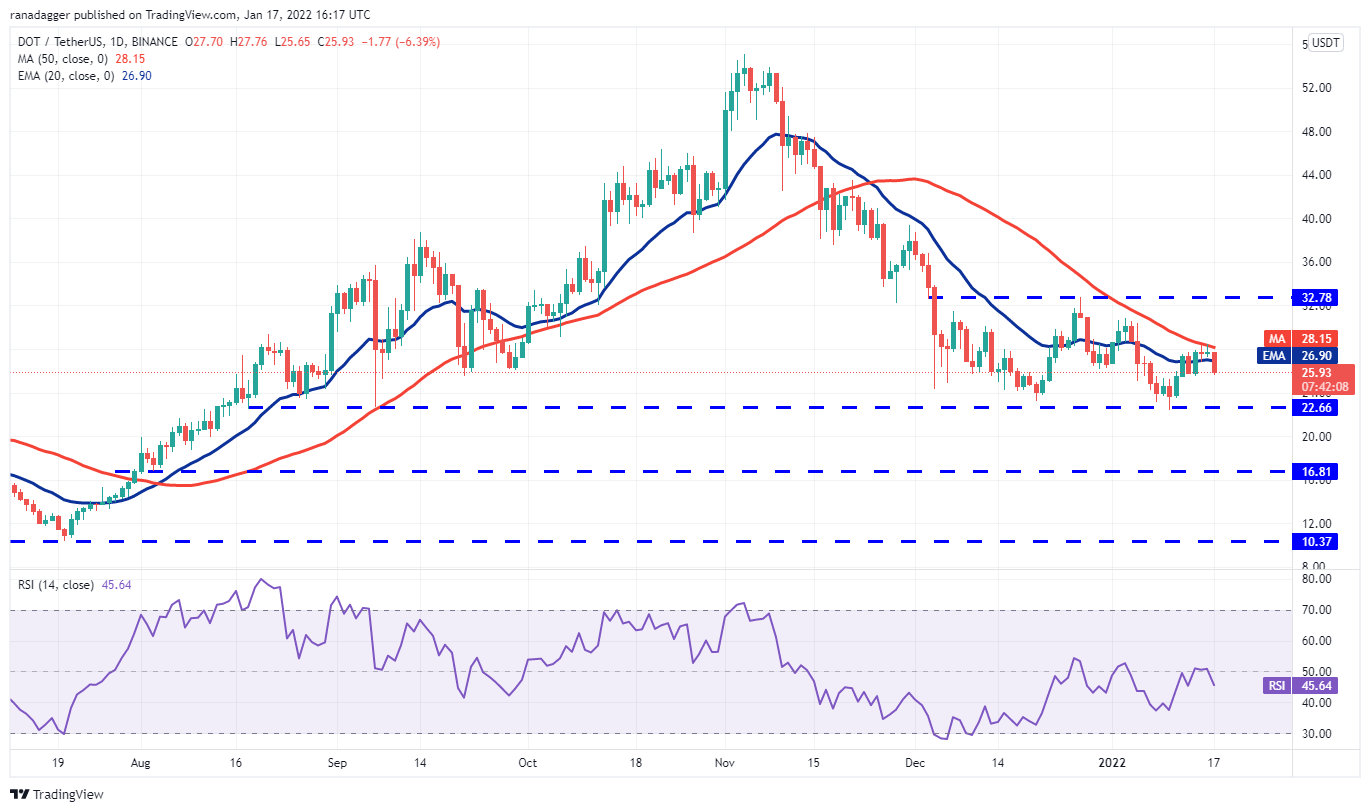The height and width of the screenshot is (812, 1370).
Task: Click the 70.00 label on the RSI axis
Action: pos(1316,610)
